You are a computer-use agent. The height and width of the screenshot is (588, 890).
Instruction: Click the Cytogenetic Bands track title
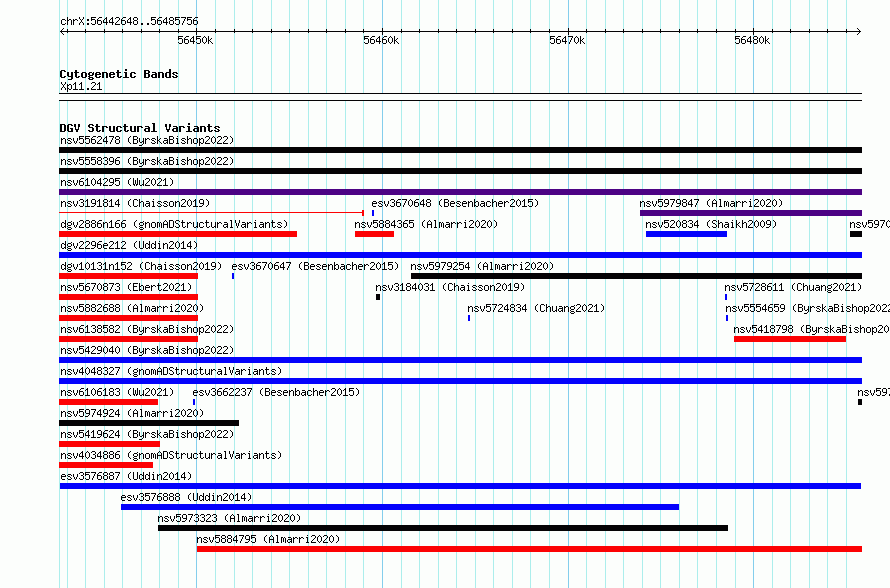(x=119, y=74)
